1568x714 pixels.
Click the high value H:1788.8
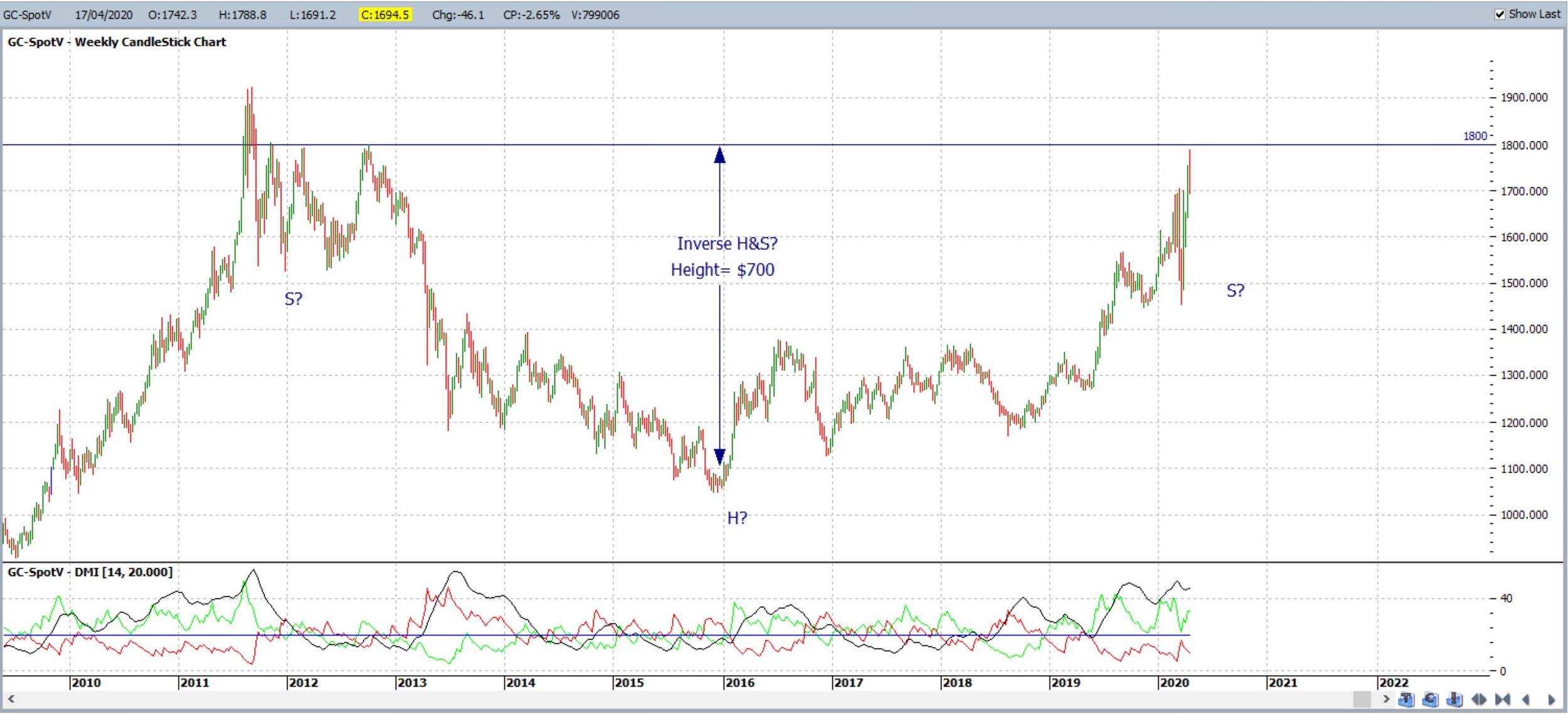pyautogui.click(x=242, y=14)
